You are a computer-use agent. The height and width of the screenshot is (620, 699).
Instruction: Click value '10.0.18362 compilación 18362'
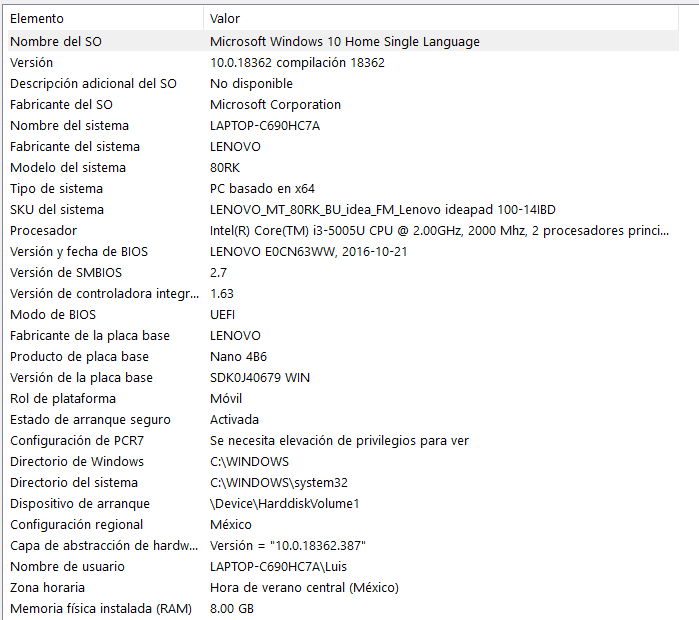[297, 62]
